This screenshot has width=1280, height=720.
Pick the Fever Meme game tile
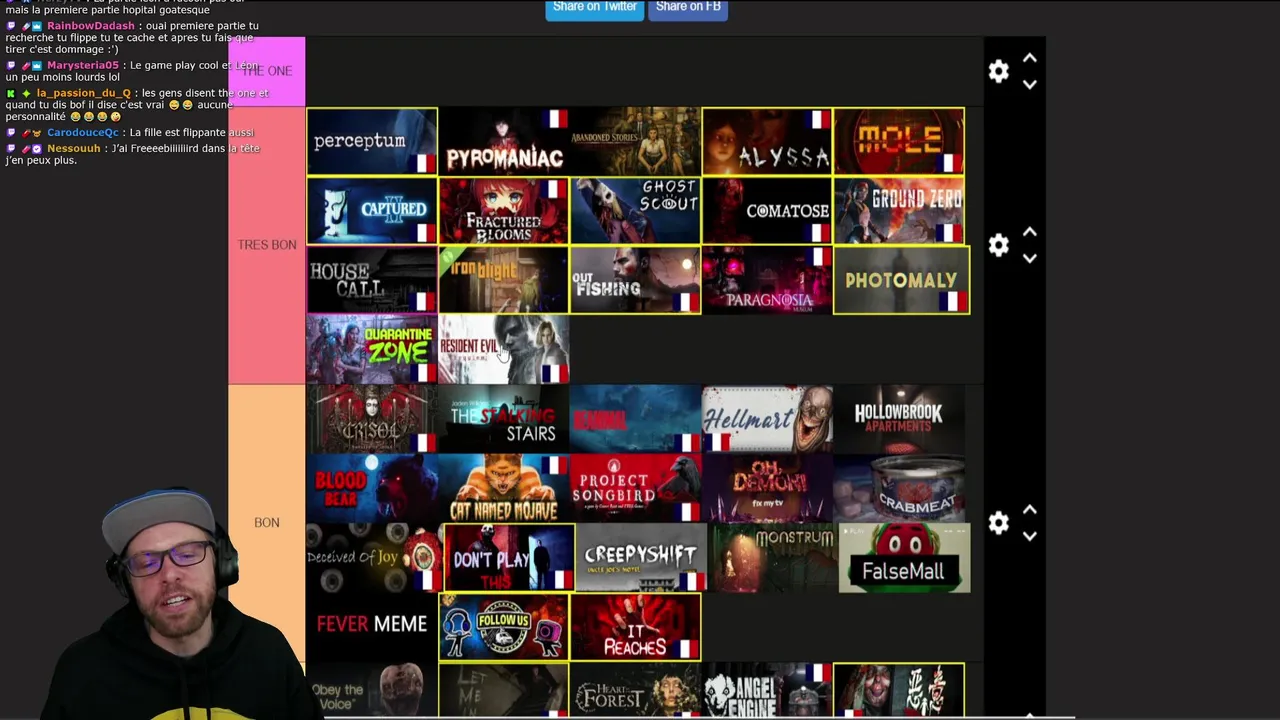pyautogui.click(x=372, y=627)
